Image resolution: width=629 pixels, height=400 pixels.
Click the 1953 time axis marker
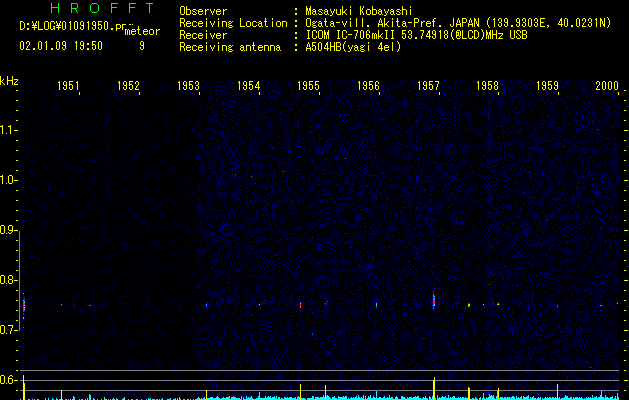[188, 85]
